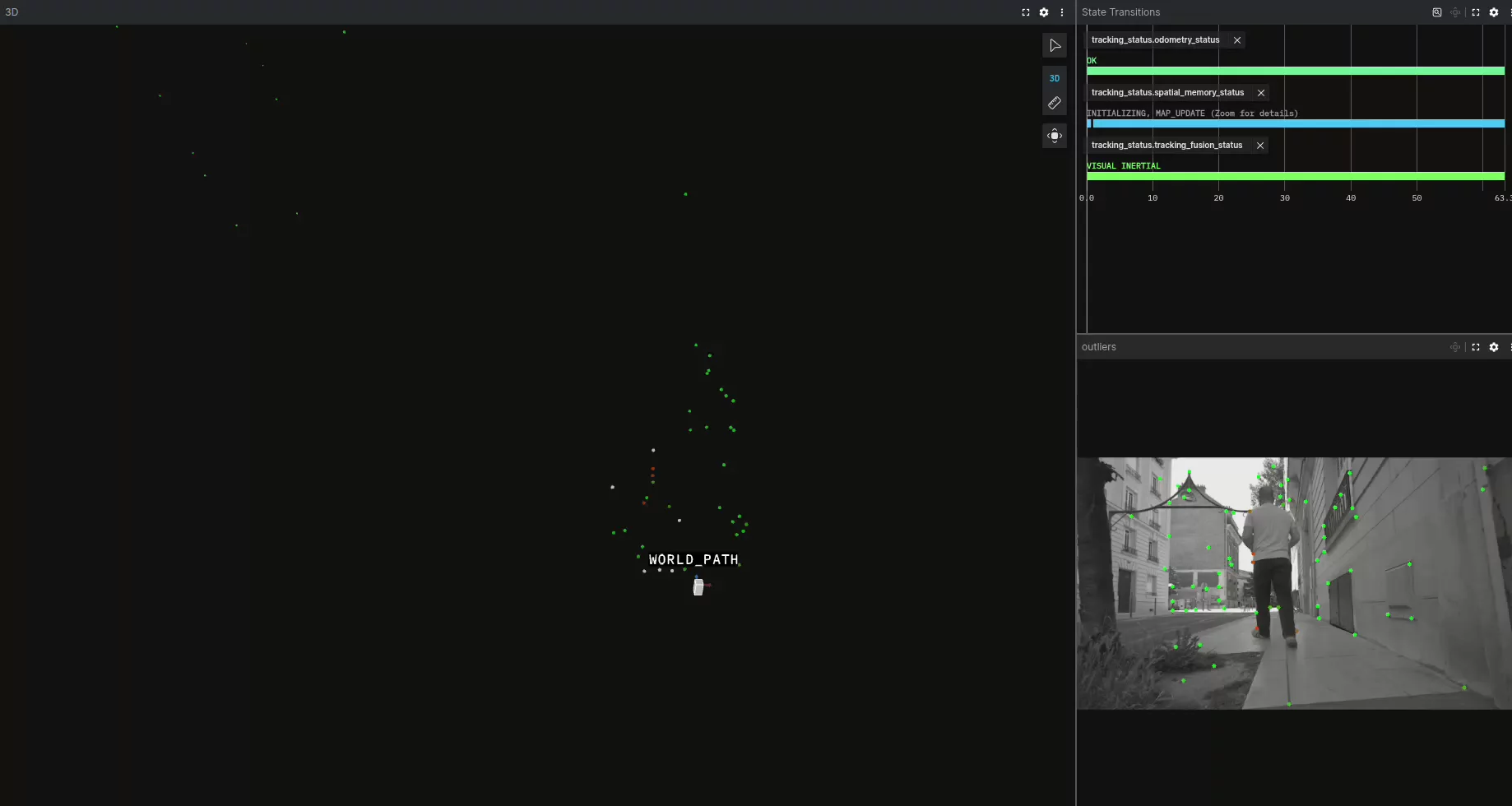Open the outliers panel settings gear
Image resolution: width=1512 pixels, height=806 pixels.
coord(1494,347)
